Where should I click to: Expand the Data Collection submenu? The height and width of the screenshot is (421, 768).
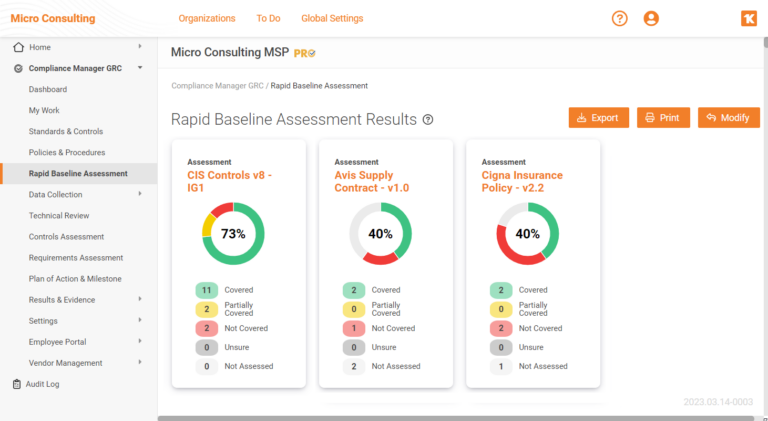point(140,194)
